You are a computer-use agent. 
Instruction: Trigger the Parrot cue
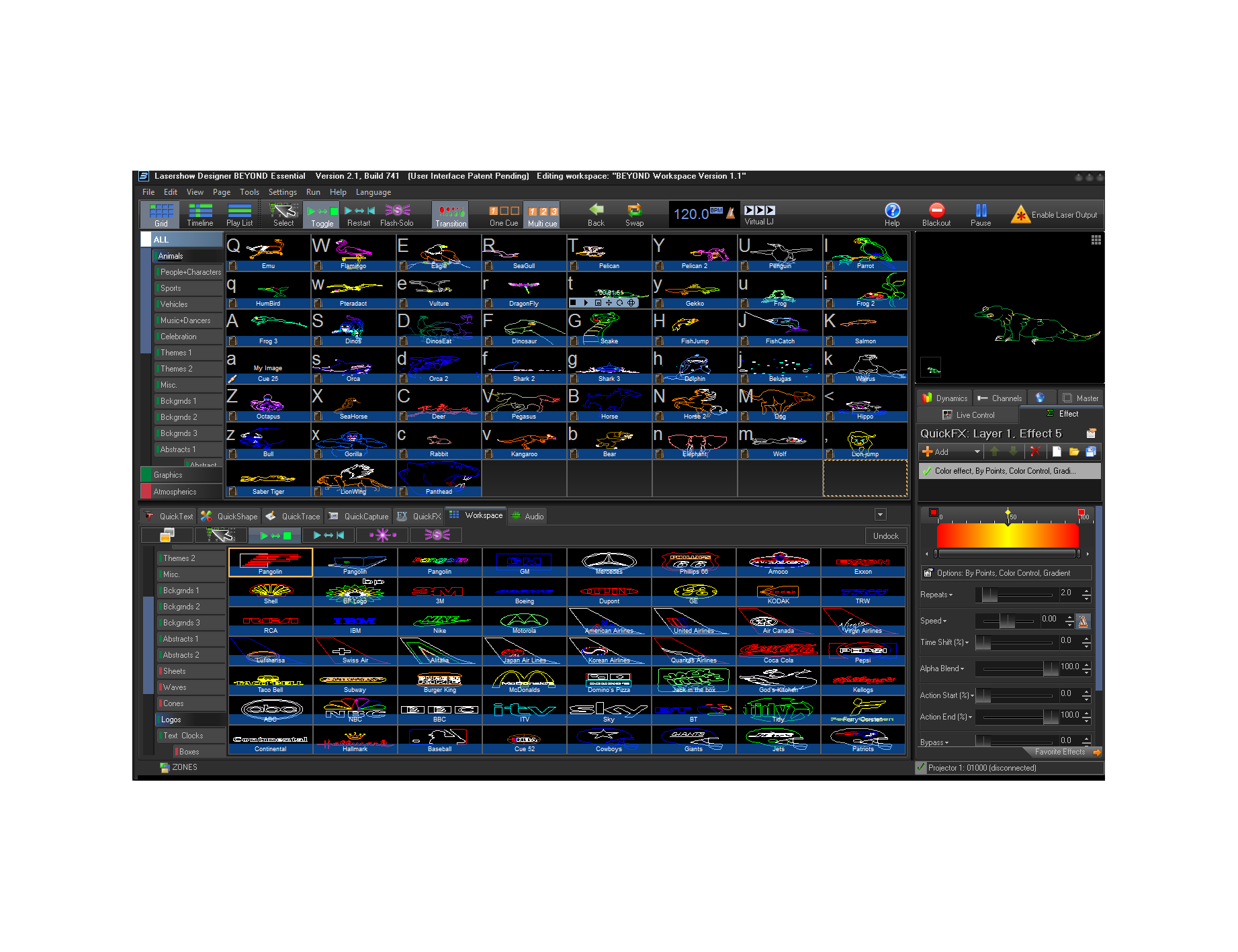tap(865, 253)
